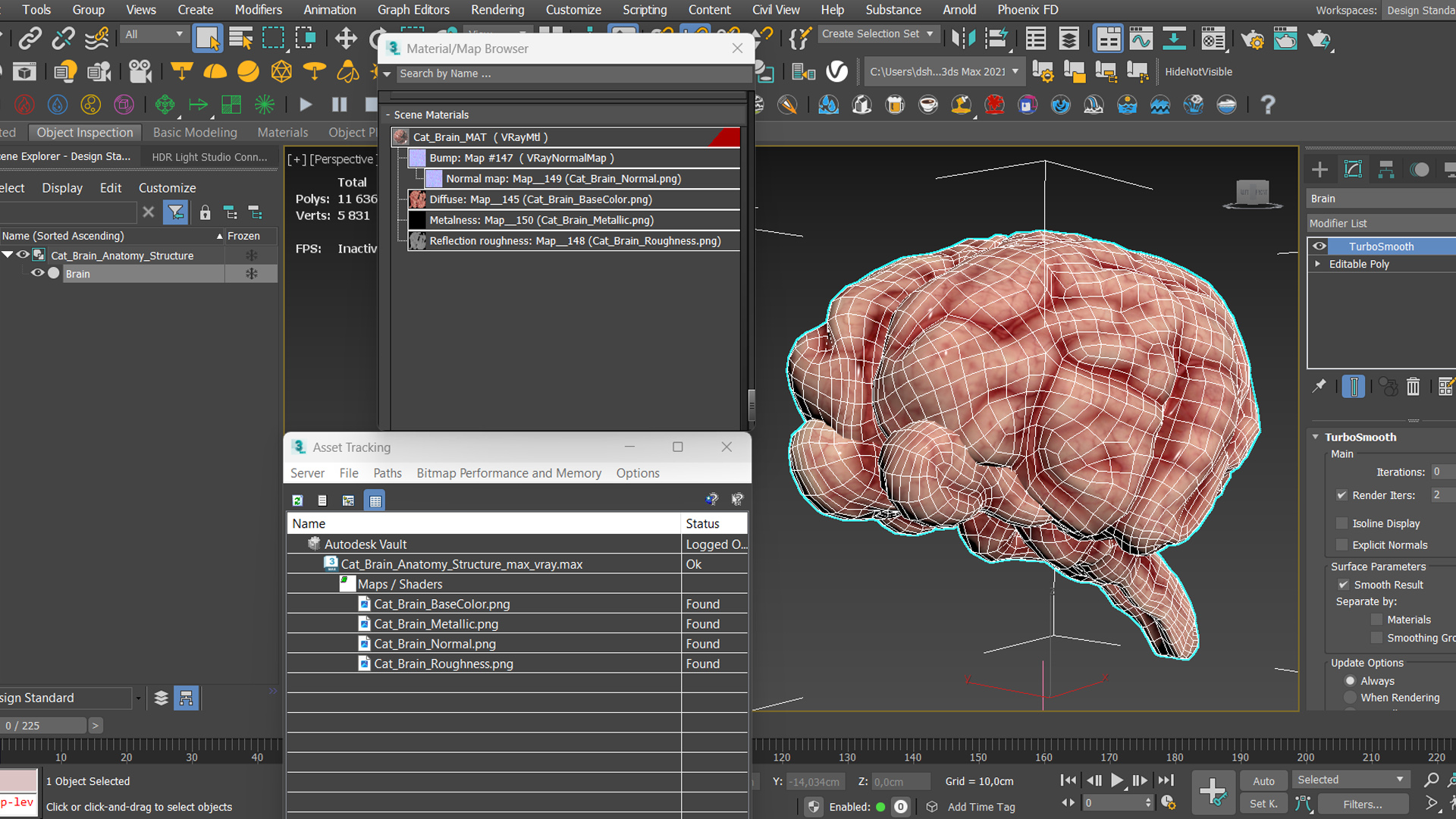Toggle Show End Result in modifier stack
The image size is (1456, 819).
pos(1353,387)
